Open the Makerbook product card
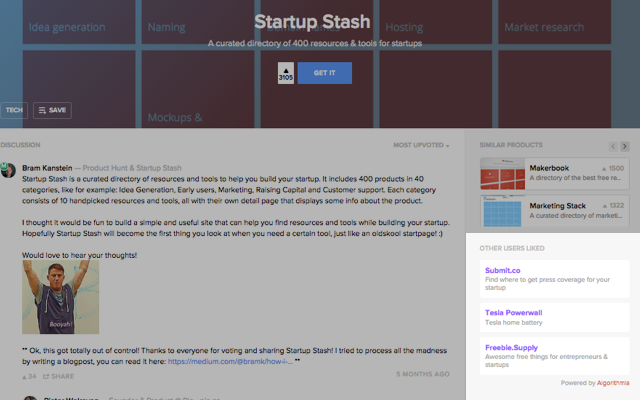 pos(555,173)
